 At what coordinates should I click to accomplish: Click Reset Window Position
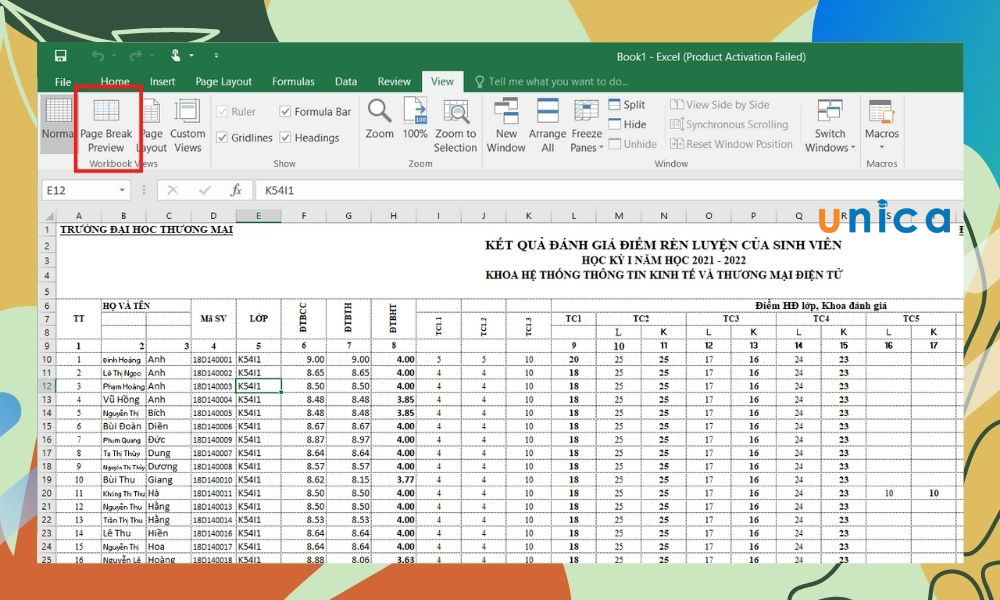(x=731, y=144)
